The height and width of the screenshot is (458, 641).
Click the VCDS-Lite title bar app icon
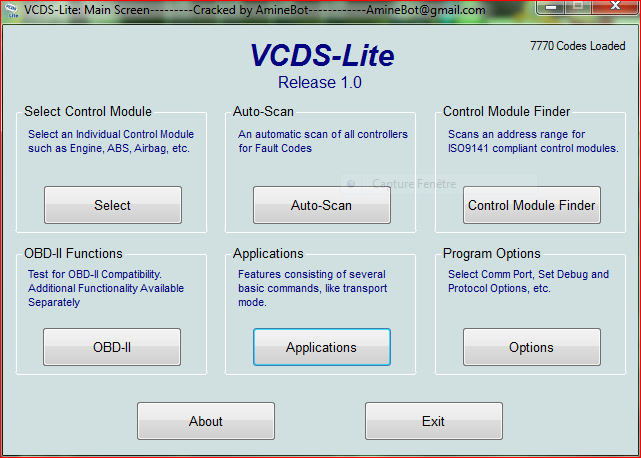point(13,11)
